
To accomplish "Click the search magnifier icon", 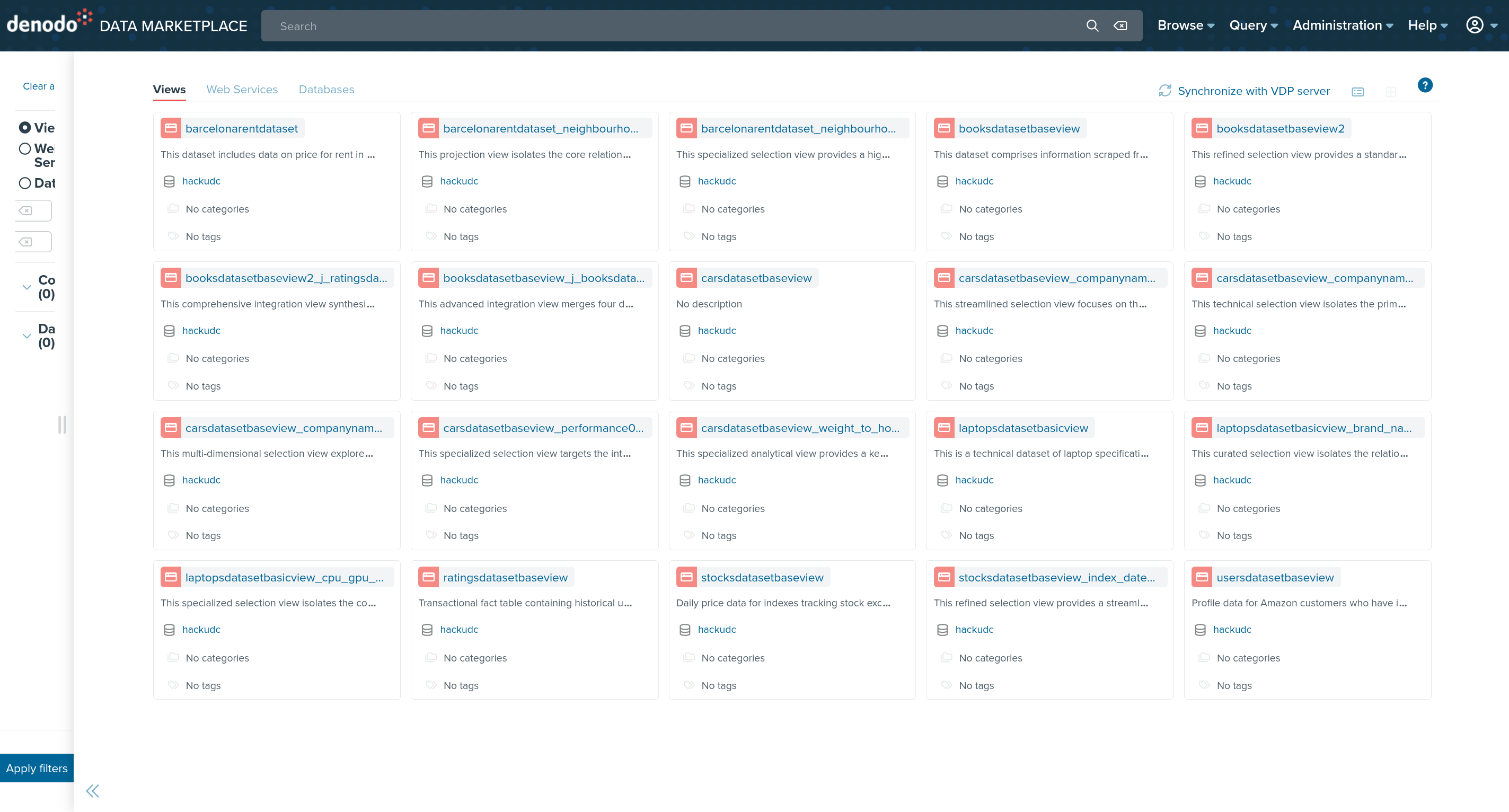I will 1092,26.
